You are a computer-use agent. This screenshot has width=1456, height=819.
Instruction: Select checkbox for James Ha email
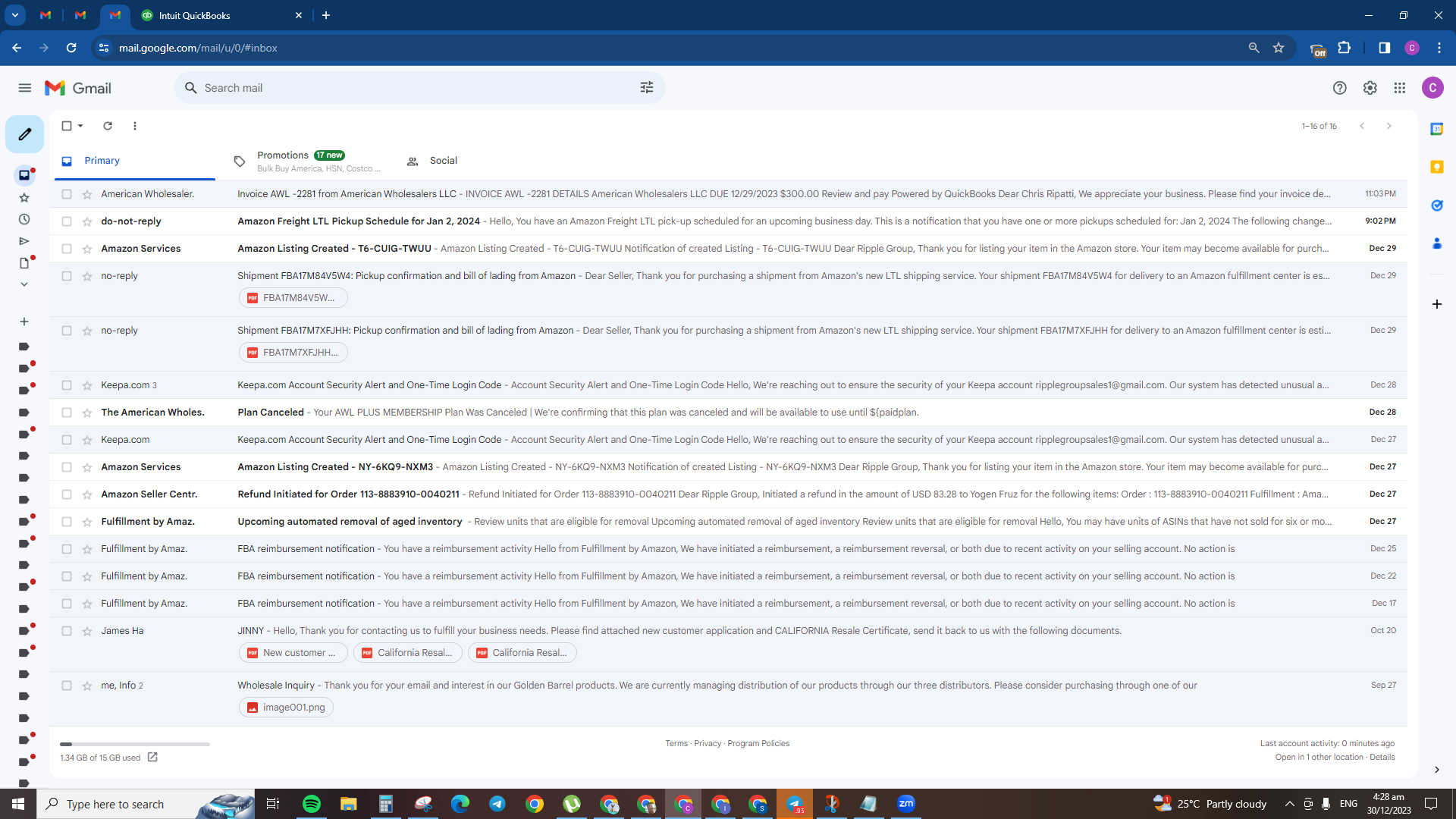[x=67, y=631]
